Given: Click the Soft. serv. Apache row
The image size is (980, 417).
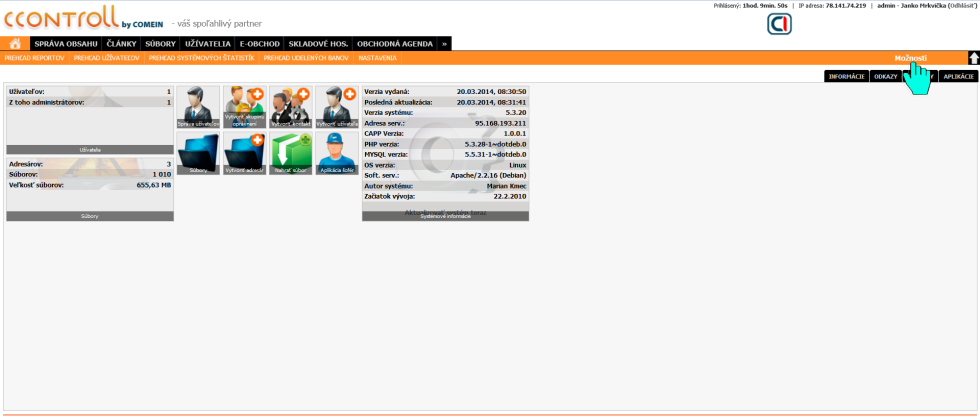Looking at the screenshot, I should pyautogui.click(x=446, y=176).
